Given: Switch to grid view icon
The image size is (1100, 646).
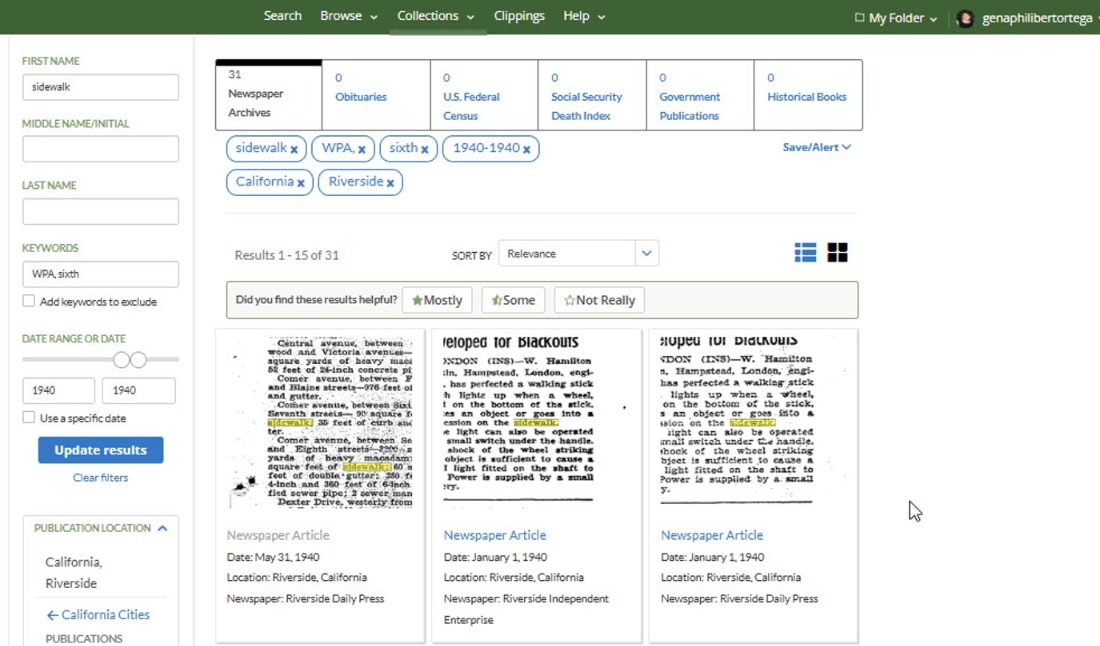Looking at the screenshot, I should pyautogui.click(x=838, y=253).
